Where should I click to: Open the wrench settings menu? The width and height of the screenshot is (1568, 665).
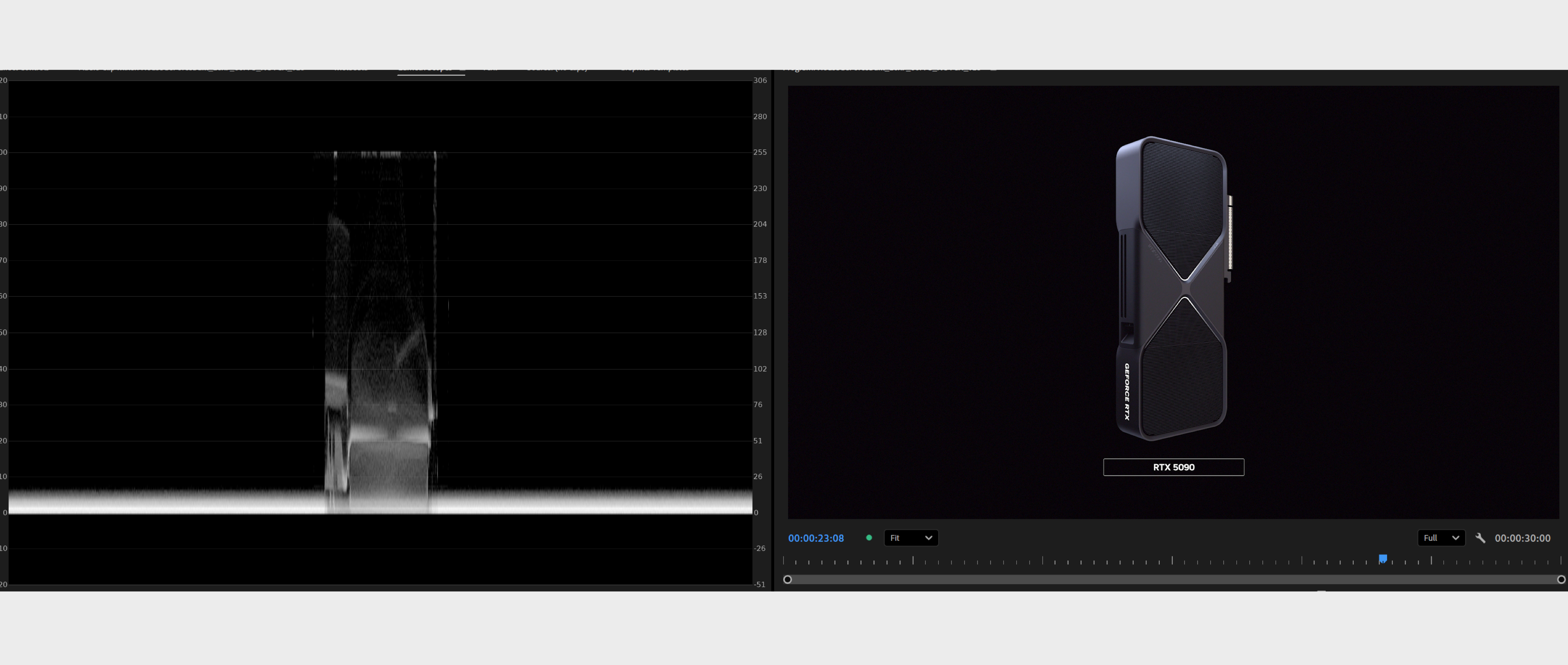(1480, 538)
